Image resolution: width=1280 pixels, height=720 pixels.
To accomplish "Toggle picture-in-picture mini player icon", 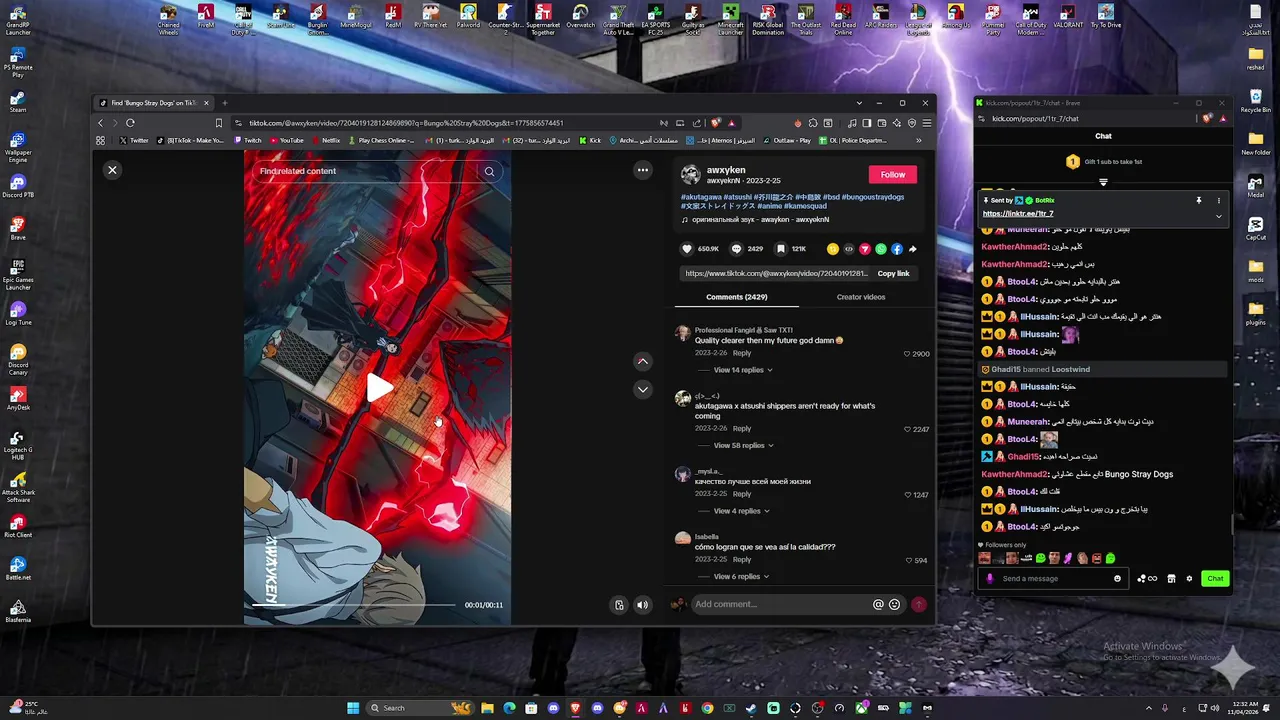I will tap(619, 605).
